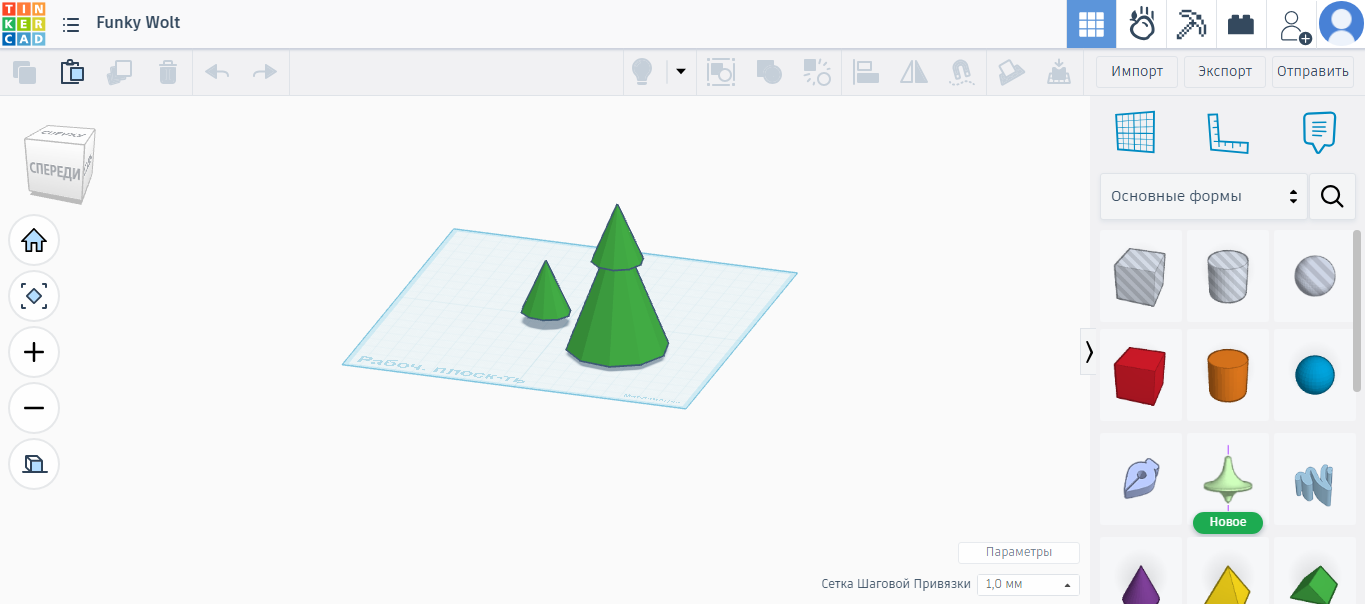
Task: Fit all objects in view
Action: (34, 296)
